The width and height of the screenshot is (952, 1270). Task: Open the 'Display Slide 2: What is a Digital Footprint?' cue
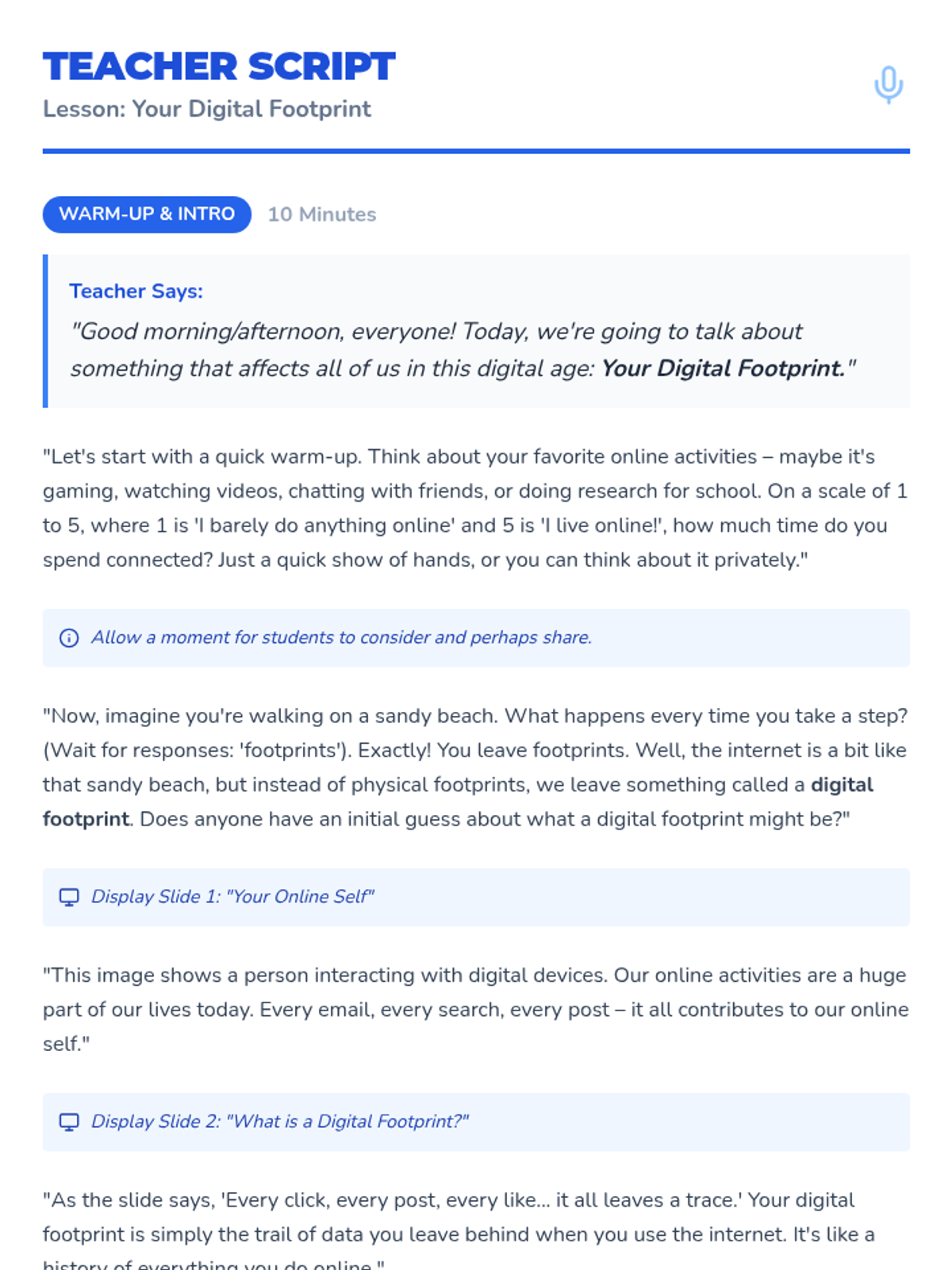[x=279, y=1122]
